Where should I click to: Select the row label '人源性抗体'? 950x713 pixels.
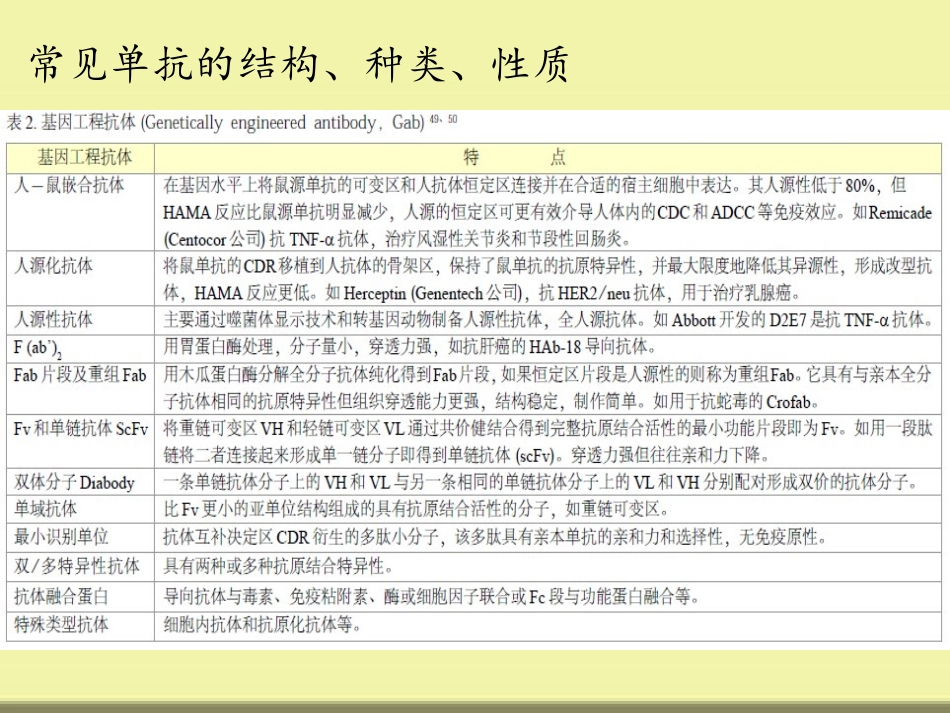53,319
